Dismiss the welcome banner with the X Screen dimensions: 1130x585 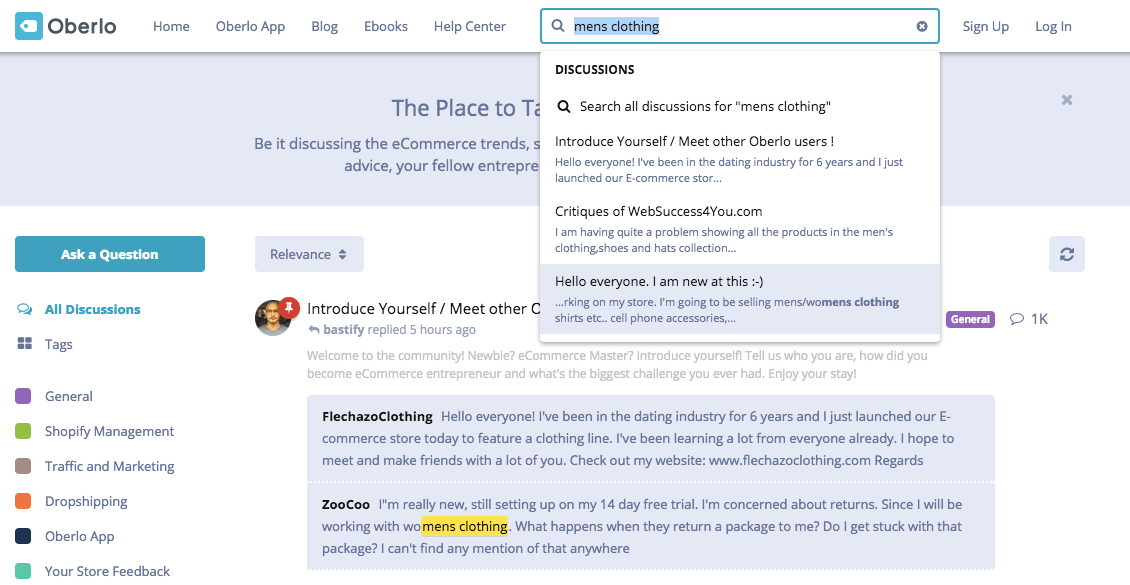[1067, 100]
